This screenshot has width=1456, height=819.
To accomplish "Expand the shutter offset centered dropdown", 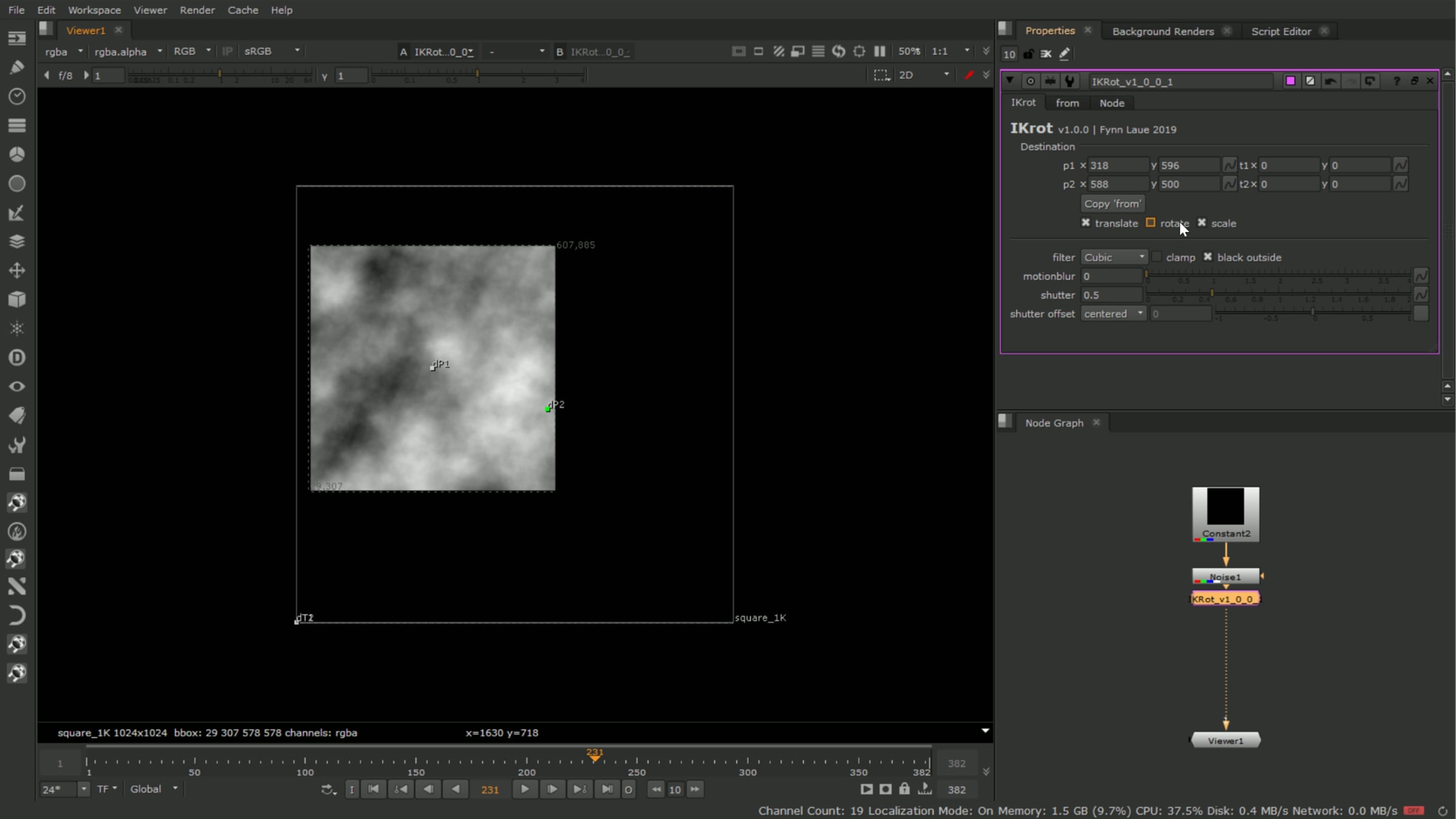I will point(1113,314).
